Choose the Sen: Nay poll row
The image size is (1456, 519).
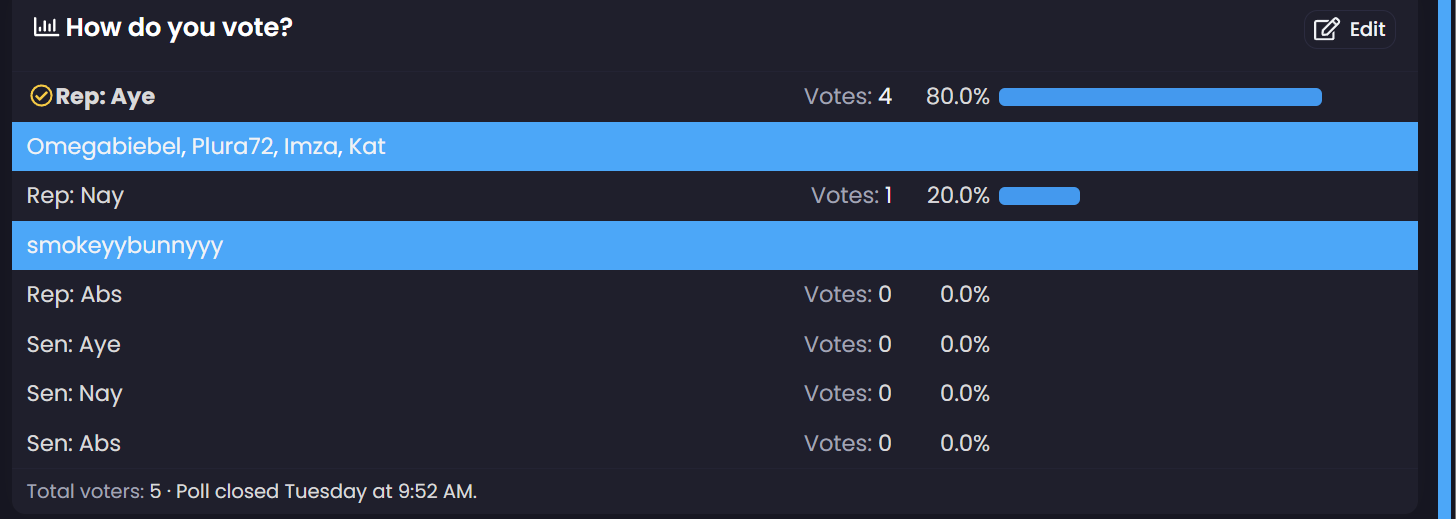(715, 394)
